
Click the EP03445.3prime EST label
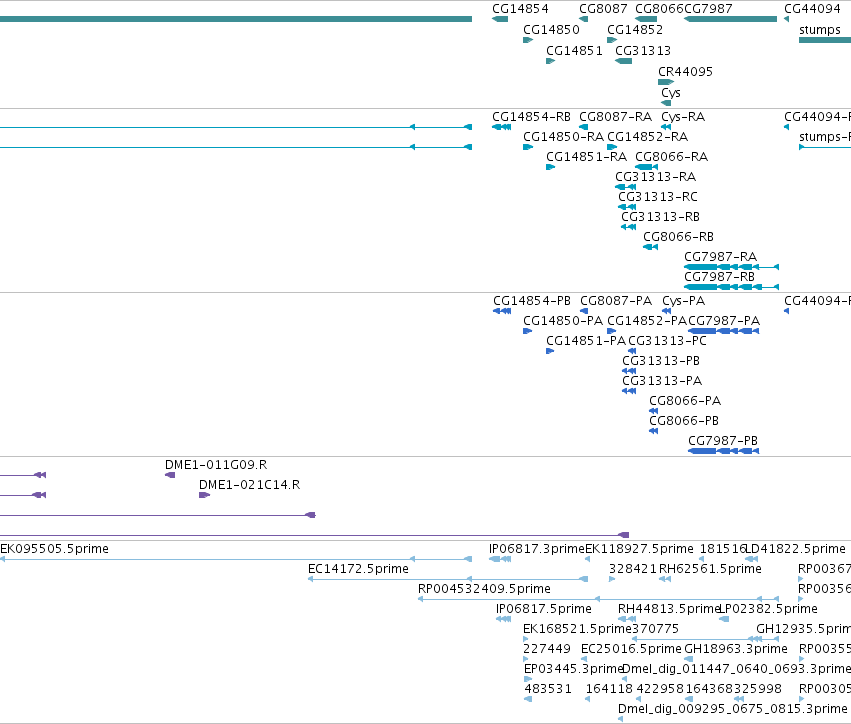coord(573,669)
